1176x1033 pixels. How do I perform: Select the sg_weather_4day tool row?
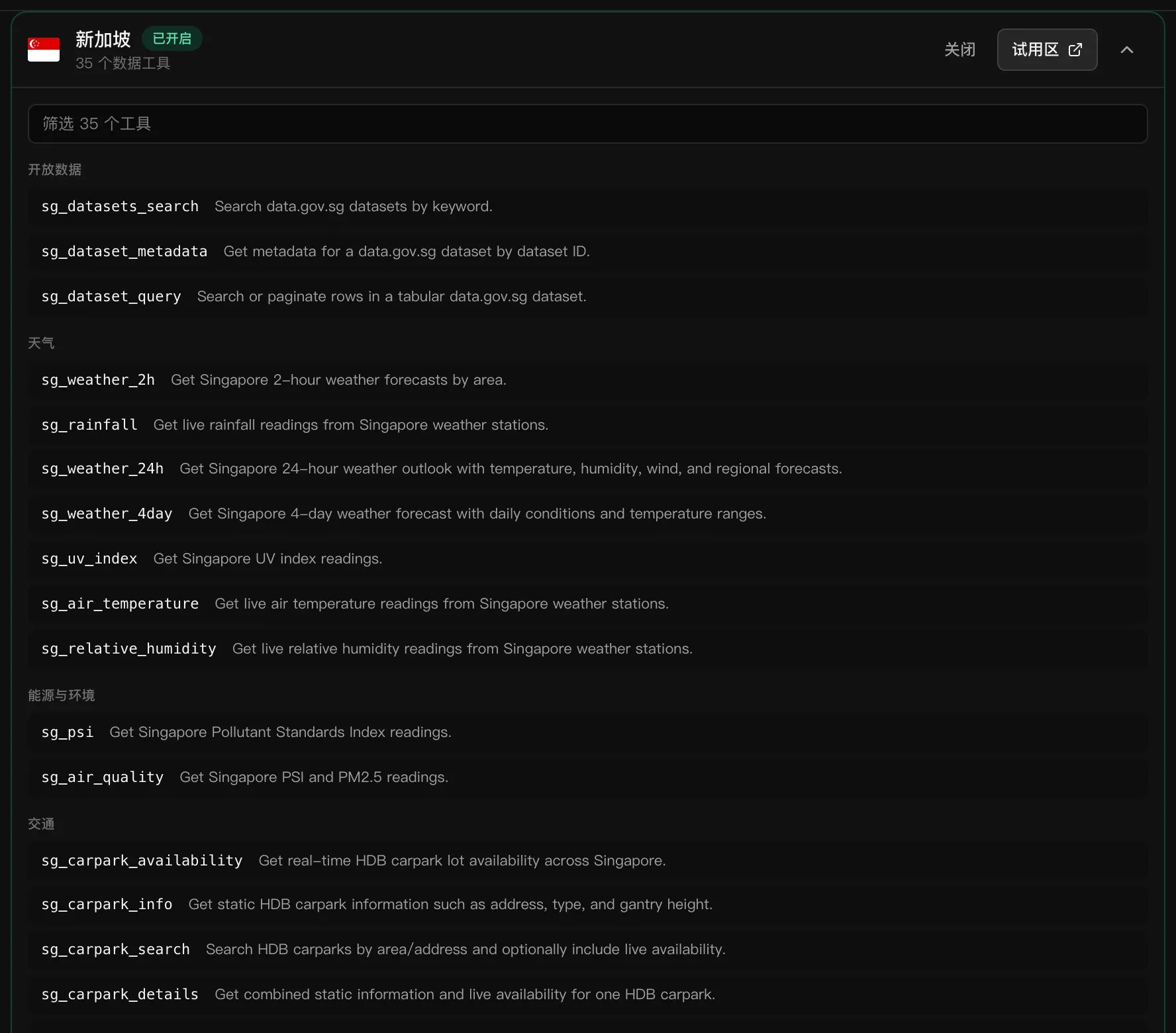pos(587,514)
